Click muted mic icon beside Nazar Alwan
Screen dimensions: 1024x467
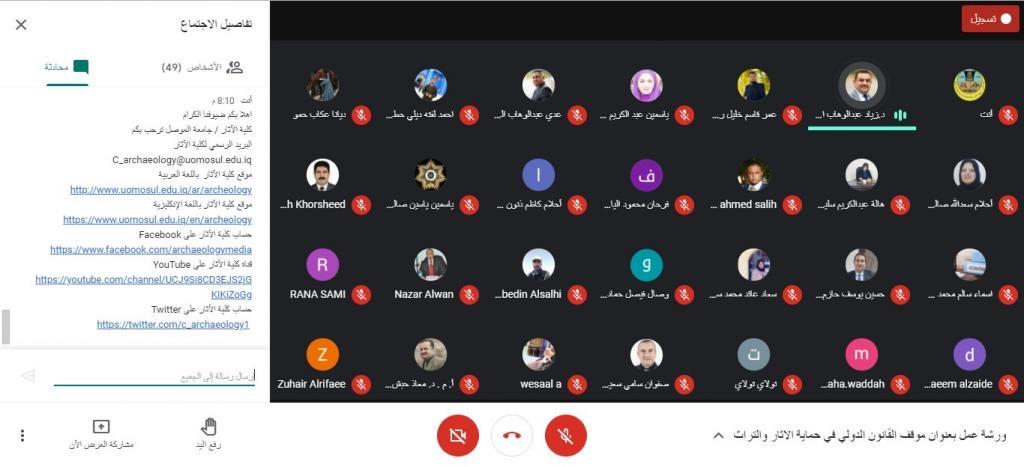click(x=468, y=295)
